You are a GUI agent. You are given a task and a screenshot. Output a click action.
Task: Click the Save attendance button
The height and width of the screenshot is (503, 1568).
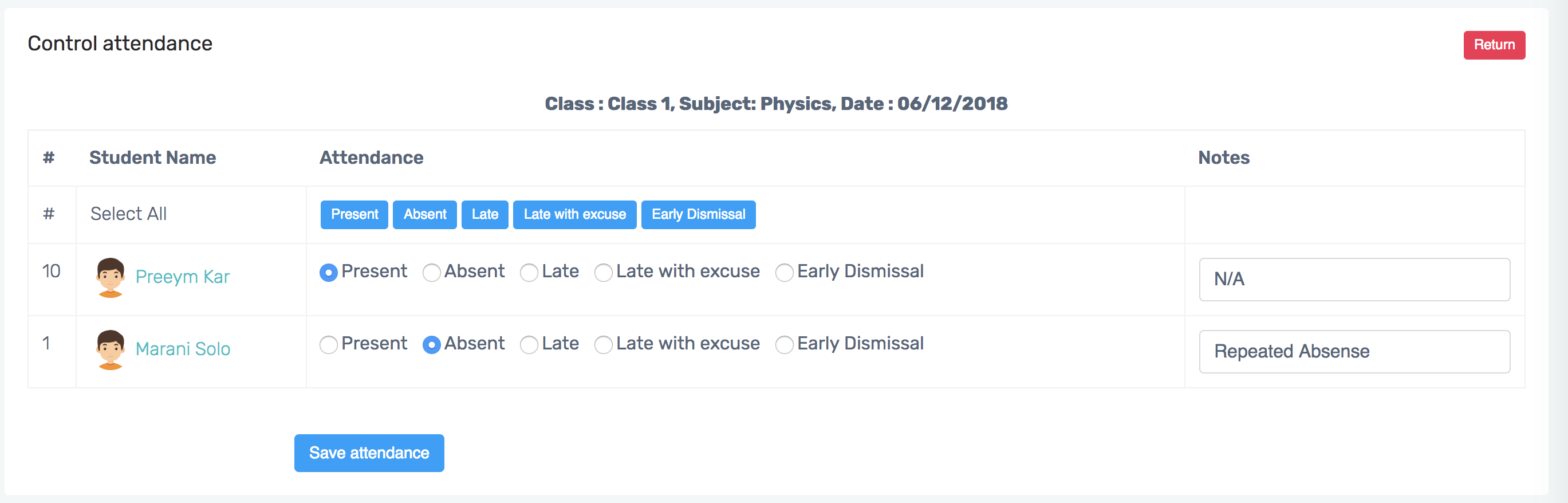pos(369,453)
